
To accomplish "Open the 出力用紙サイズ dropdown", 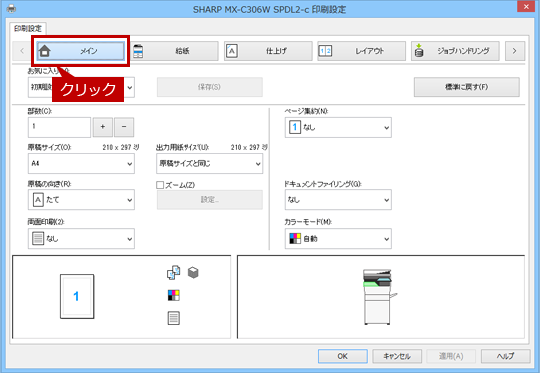I will click(x=209, y=164).
